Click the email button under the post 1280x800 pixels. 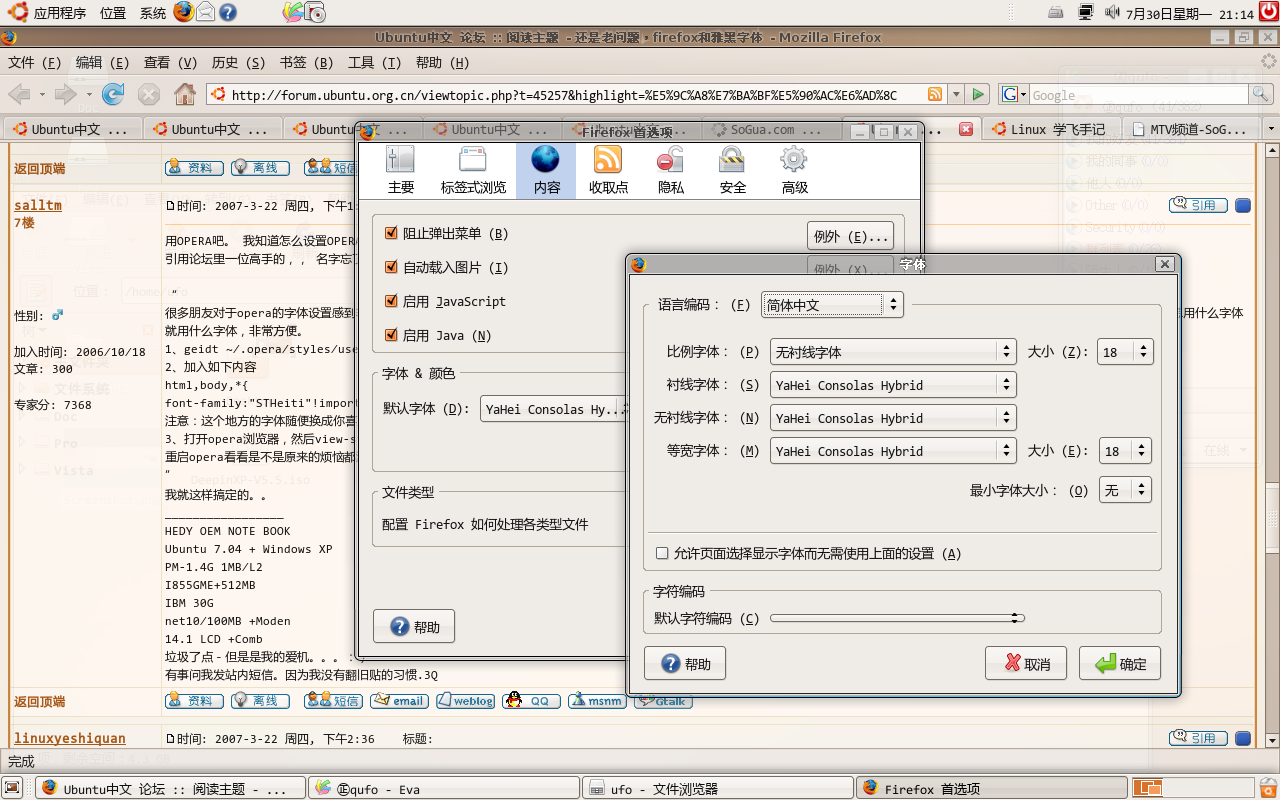pos(400,701)
